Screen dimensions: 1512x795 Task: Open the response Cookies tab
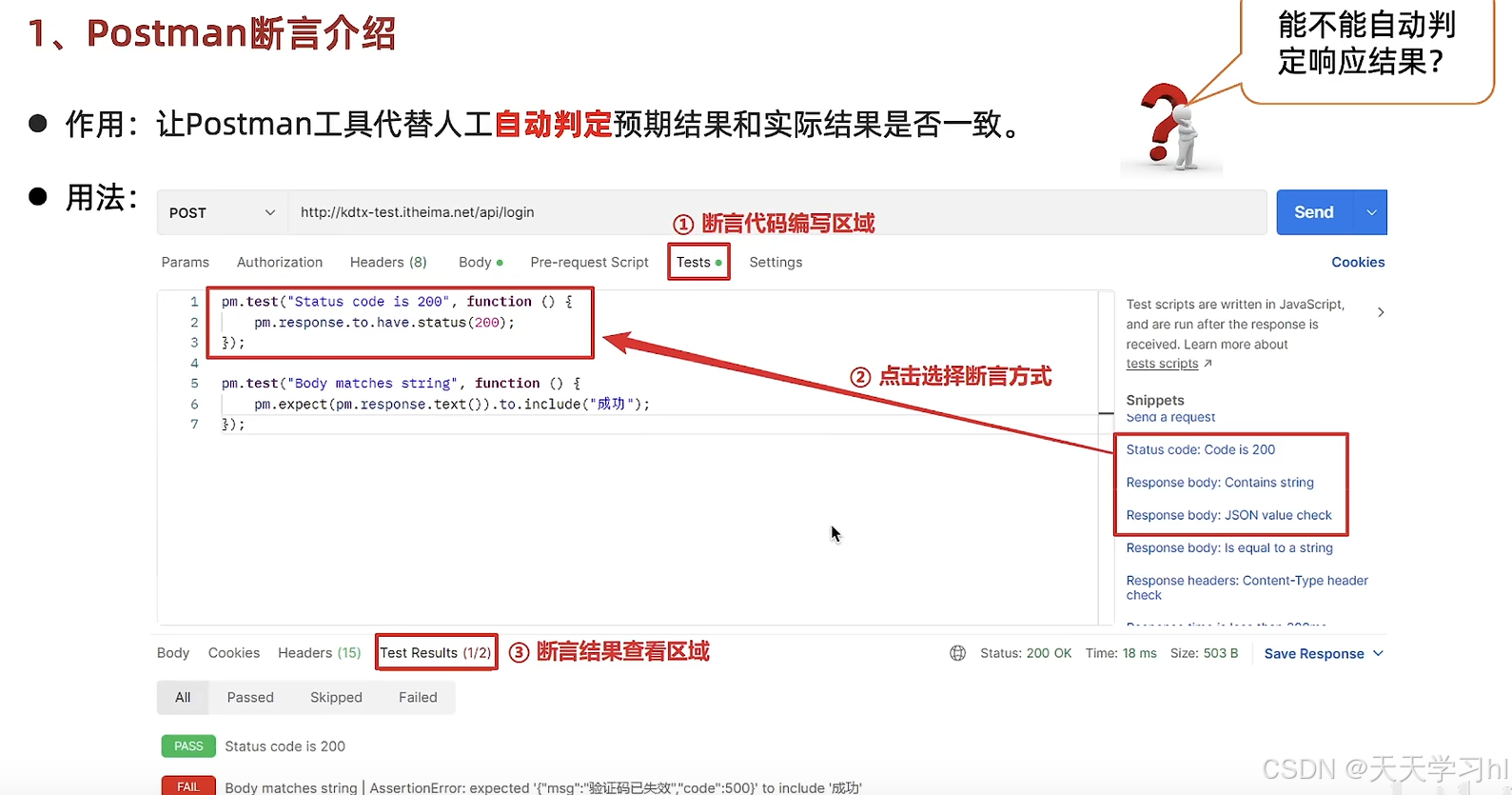tap(234, 653)
